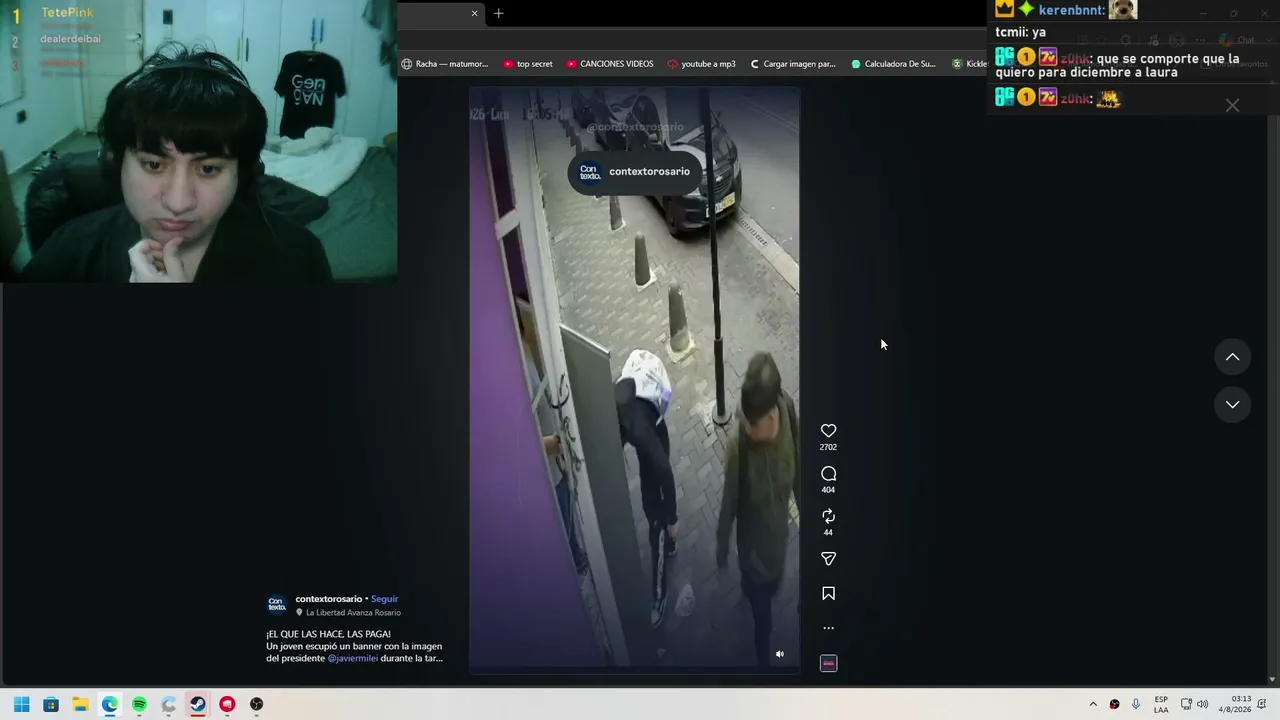Viewport: 1280px width, 720px height.
Task: Open the Calculadora De Su... bookmark
Action: 893,64
